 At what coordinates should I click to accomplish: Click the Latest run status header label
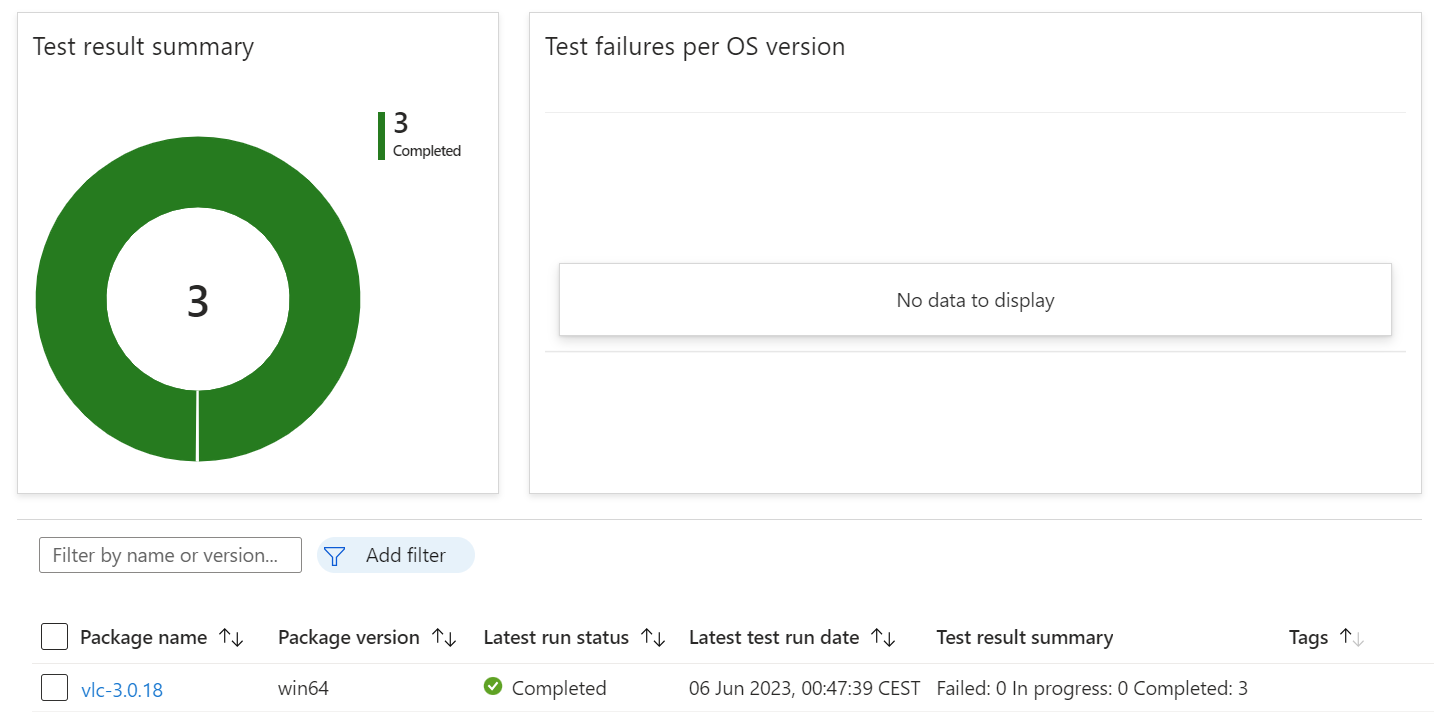point(556,638)
